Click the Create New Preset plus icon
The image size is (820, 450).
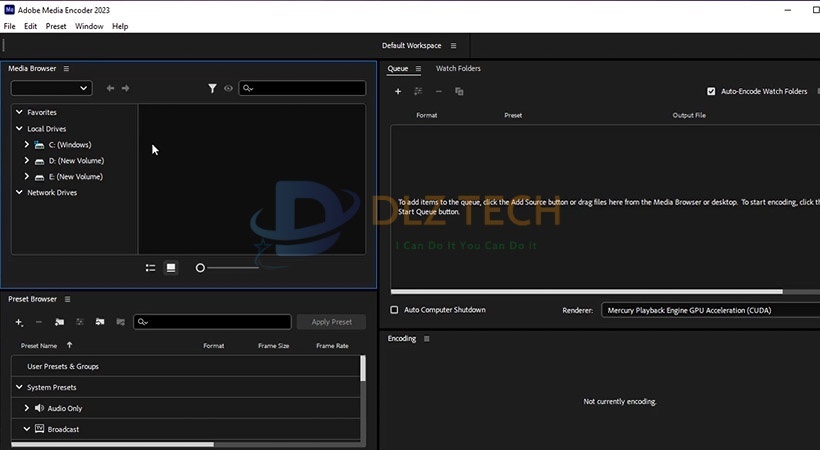[19, 322]
